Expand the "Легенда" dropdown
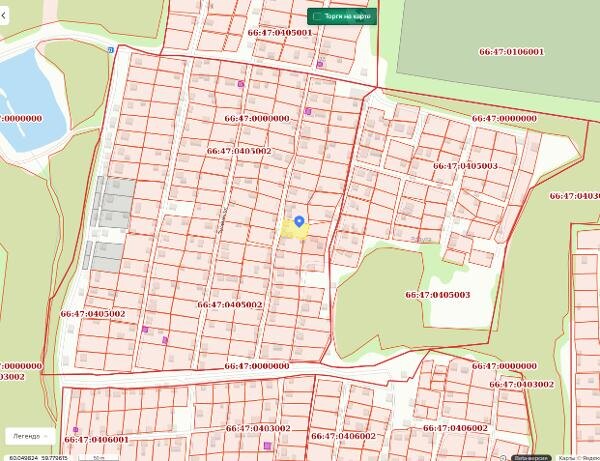600x461 pixels. click(30, 436)
